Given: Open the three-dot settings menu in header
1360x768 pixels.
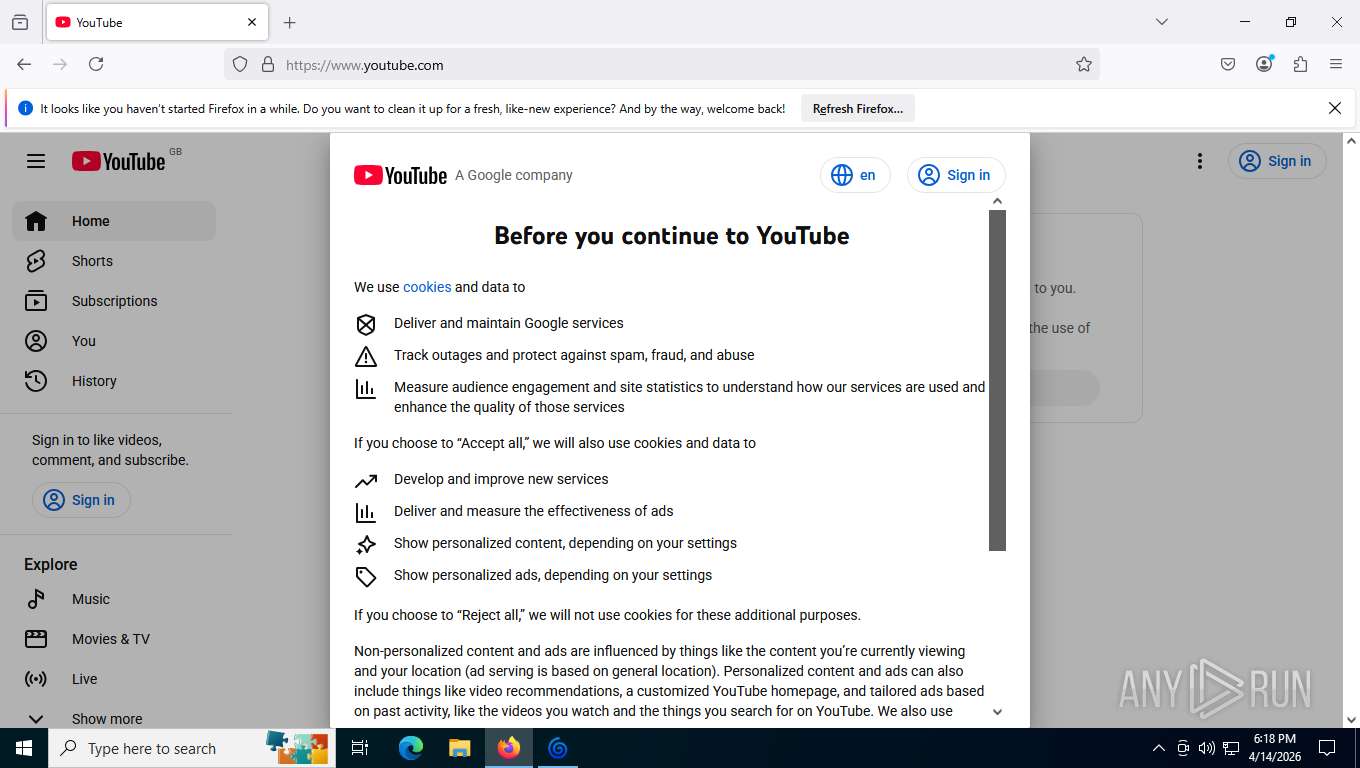Looking at the screenshot, I should pyautogui.click(x=1200, y=161).
